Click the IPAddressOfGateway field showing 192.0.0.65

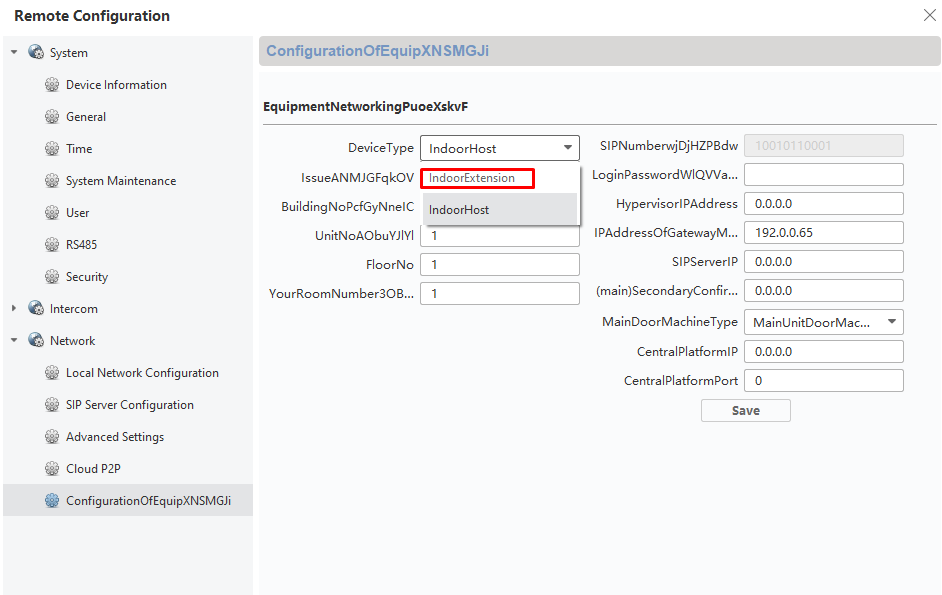tap(824, 232)
